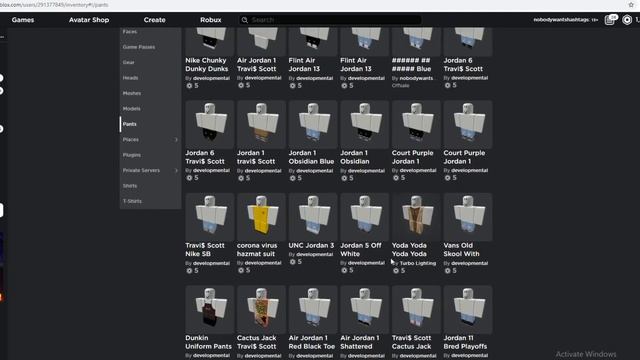Focus the Search input field
Screen dimensions: 640x360
[x=330, y=20]
